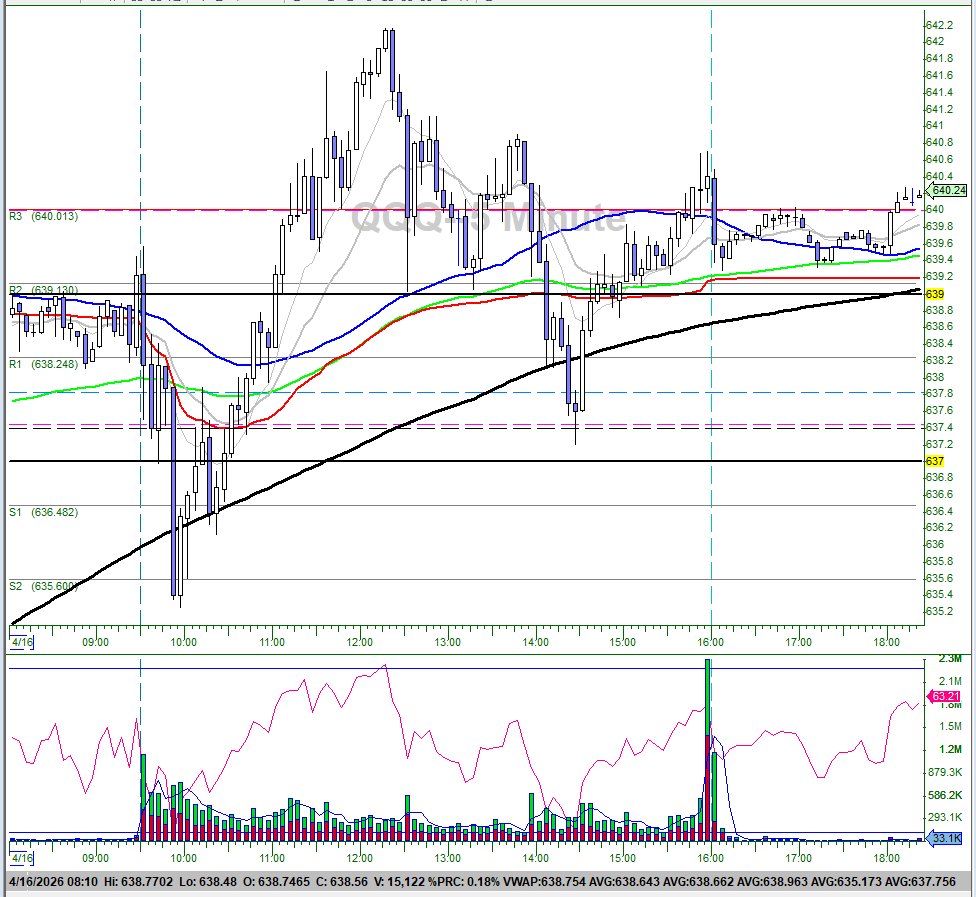
Task: Click the Hi: 638.7702 status bar value
Action: 138,882
